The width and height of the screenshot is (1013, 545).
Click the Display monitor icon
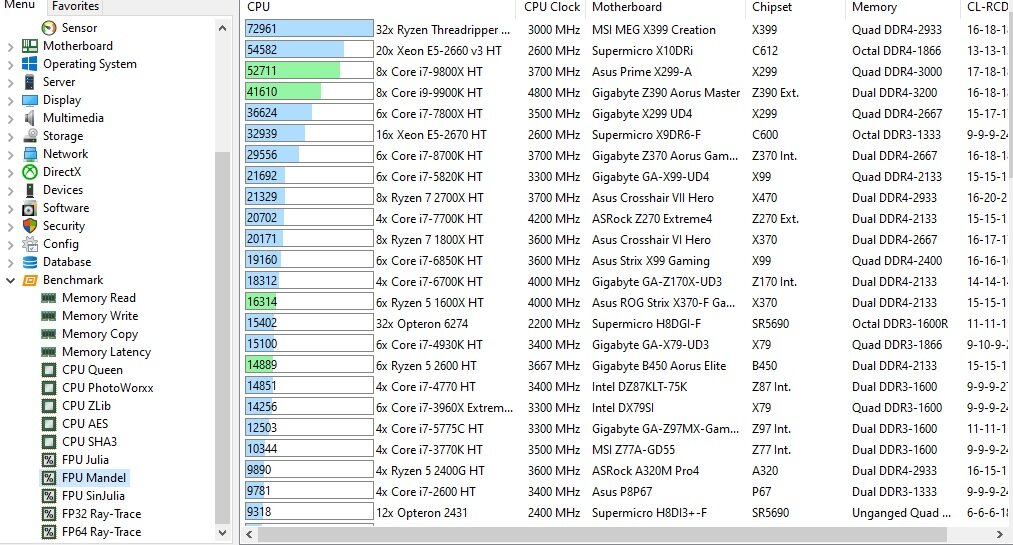pyautogui.click(x=30, y=100)
